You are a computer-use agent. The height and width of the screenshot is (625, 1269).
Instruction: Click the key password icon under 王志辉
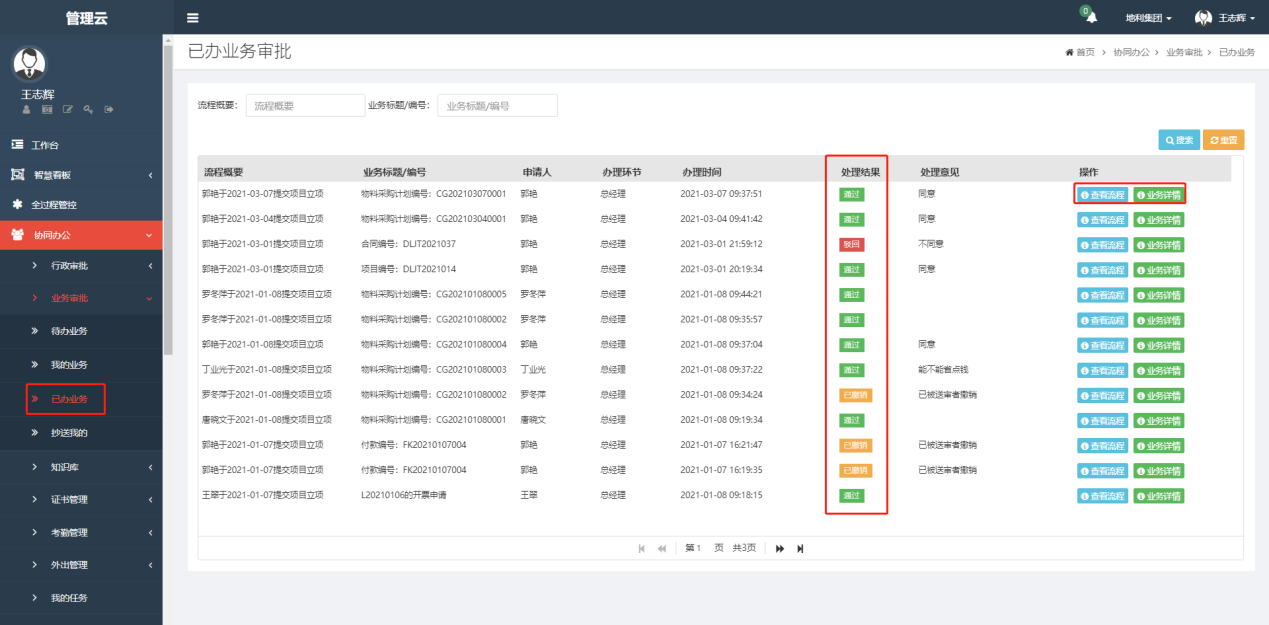88,109
